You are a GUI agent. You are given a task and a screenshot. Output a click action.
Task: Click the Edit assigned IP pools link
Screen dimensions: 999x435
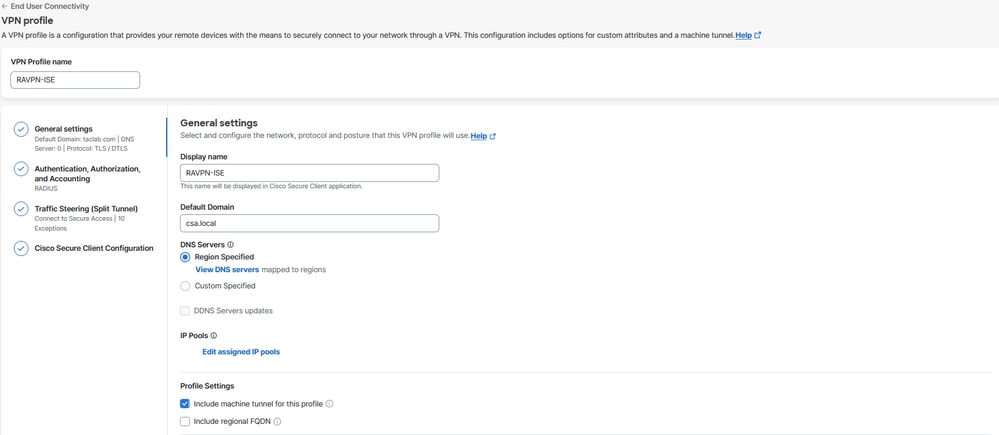point(241,352)
